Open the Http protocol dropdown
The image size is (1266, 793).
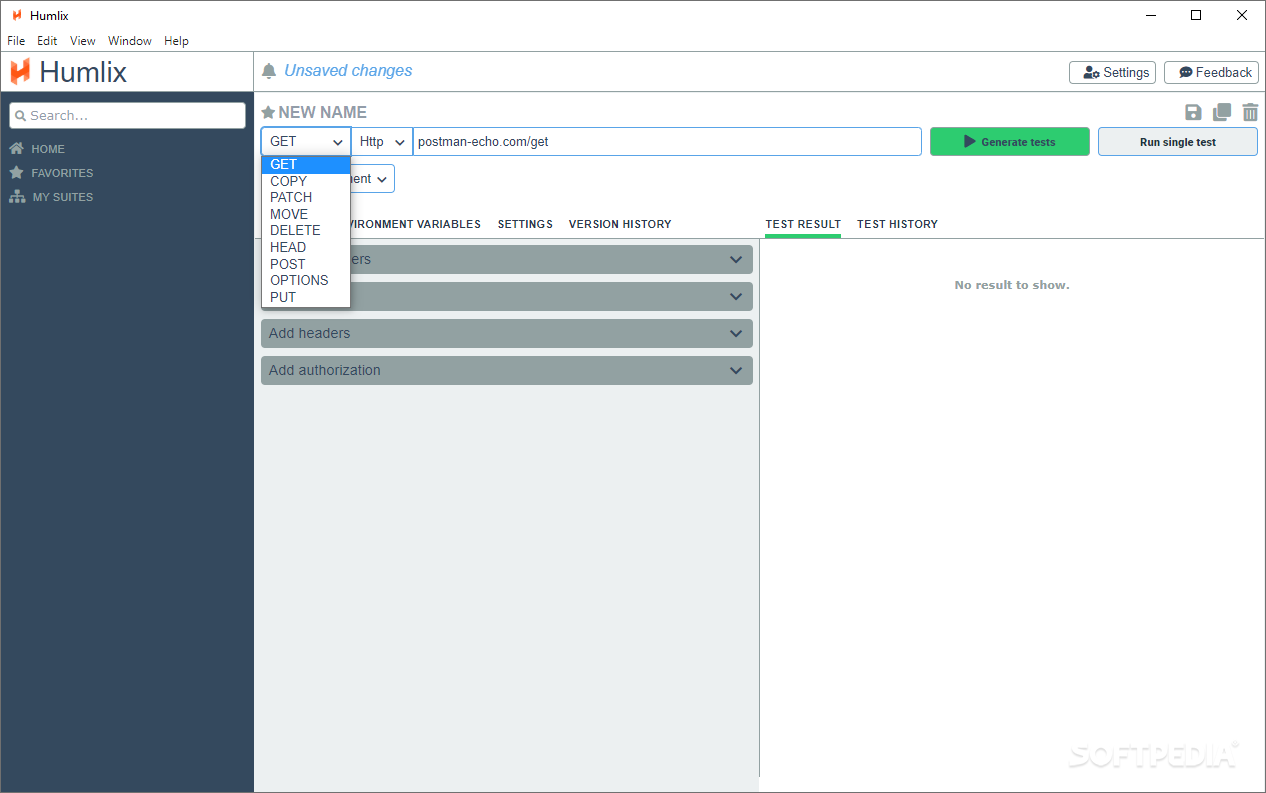(x=382, y=142)
